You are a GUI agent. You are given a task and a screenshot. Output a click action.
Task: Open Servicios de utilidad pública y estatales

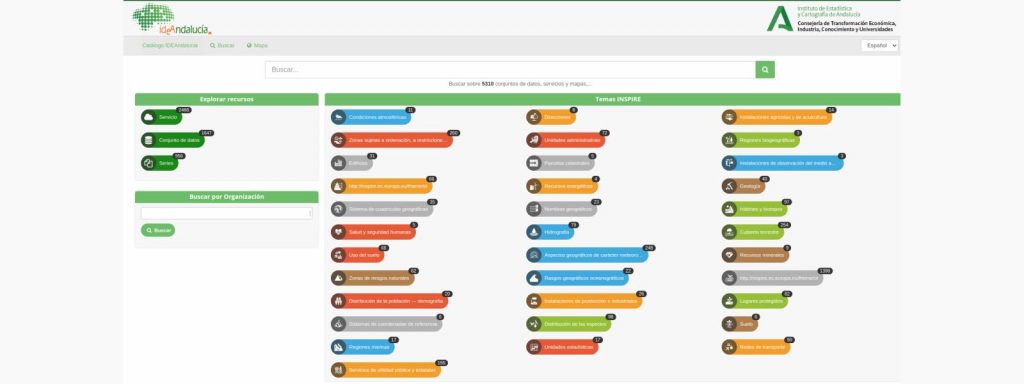point(385,370)
